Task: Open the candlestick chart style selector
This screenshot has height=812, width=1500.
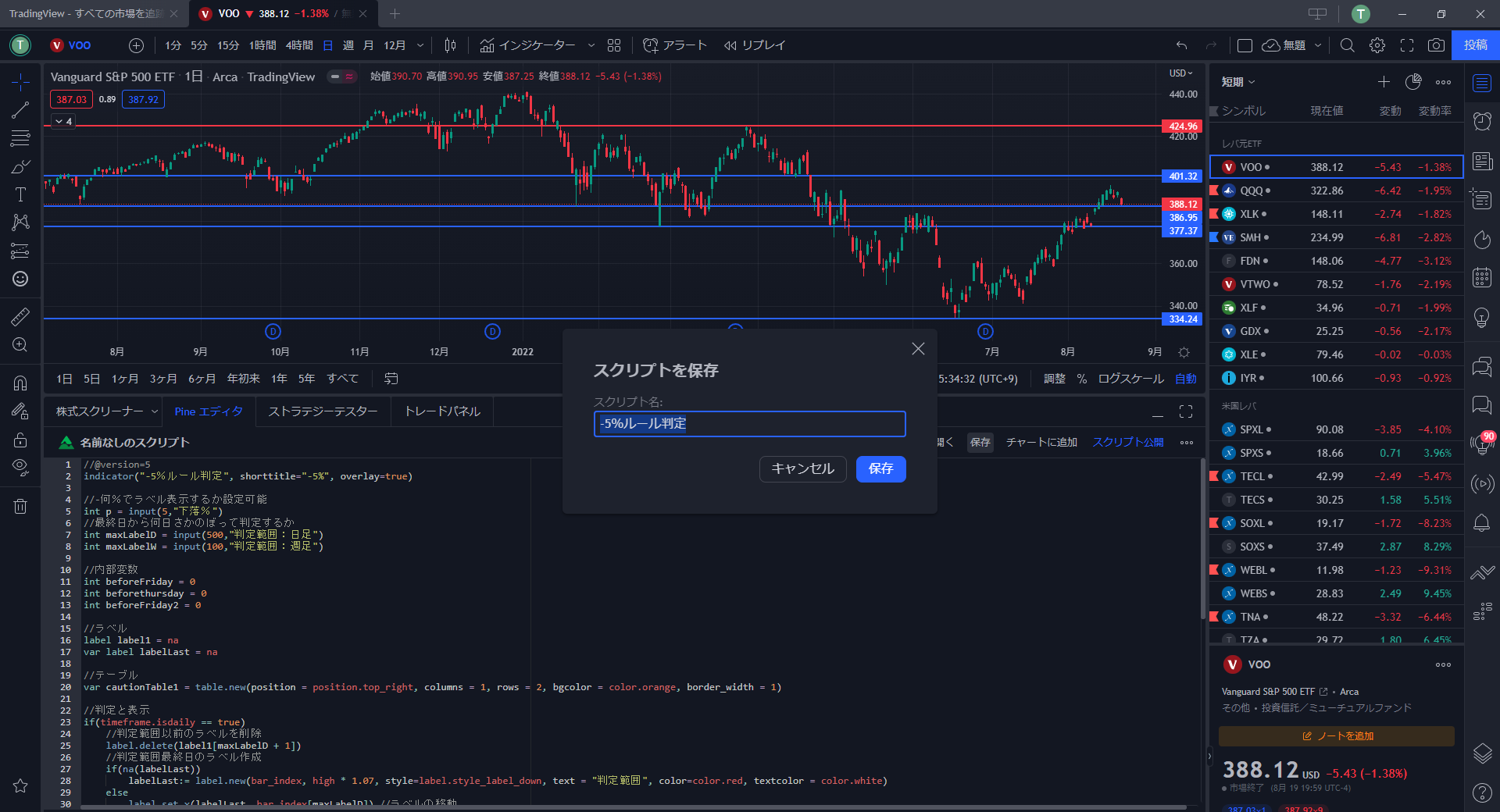Action: click(450, 45)
